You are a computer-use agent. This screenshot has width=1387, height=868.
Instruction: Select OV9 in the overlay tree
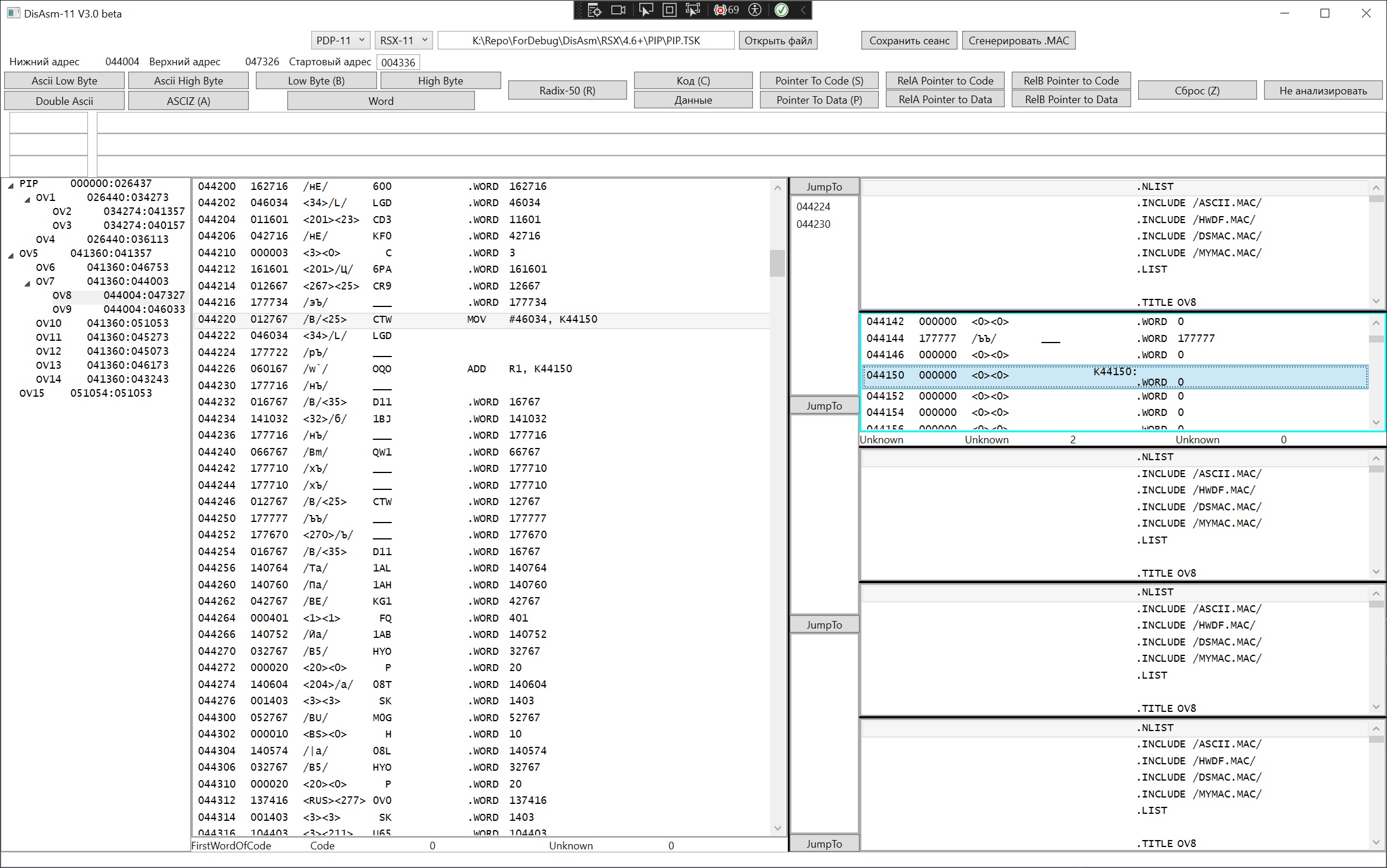coord(62,309)
